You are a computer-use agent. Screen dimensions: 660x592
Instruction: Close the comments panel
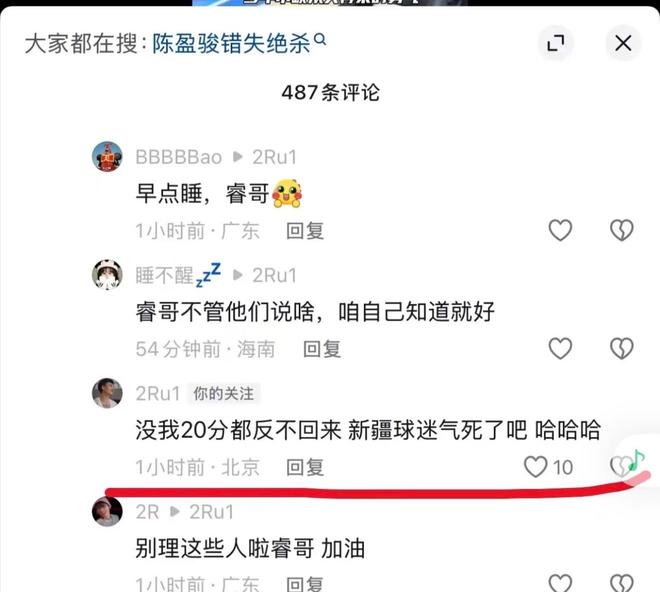(x=623, y=43)
